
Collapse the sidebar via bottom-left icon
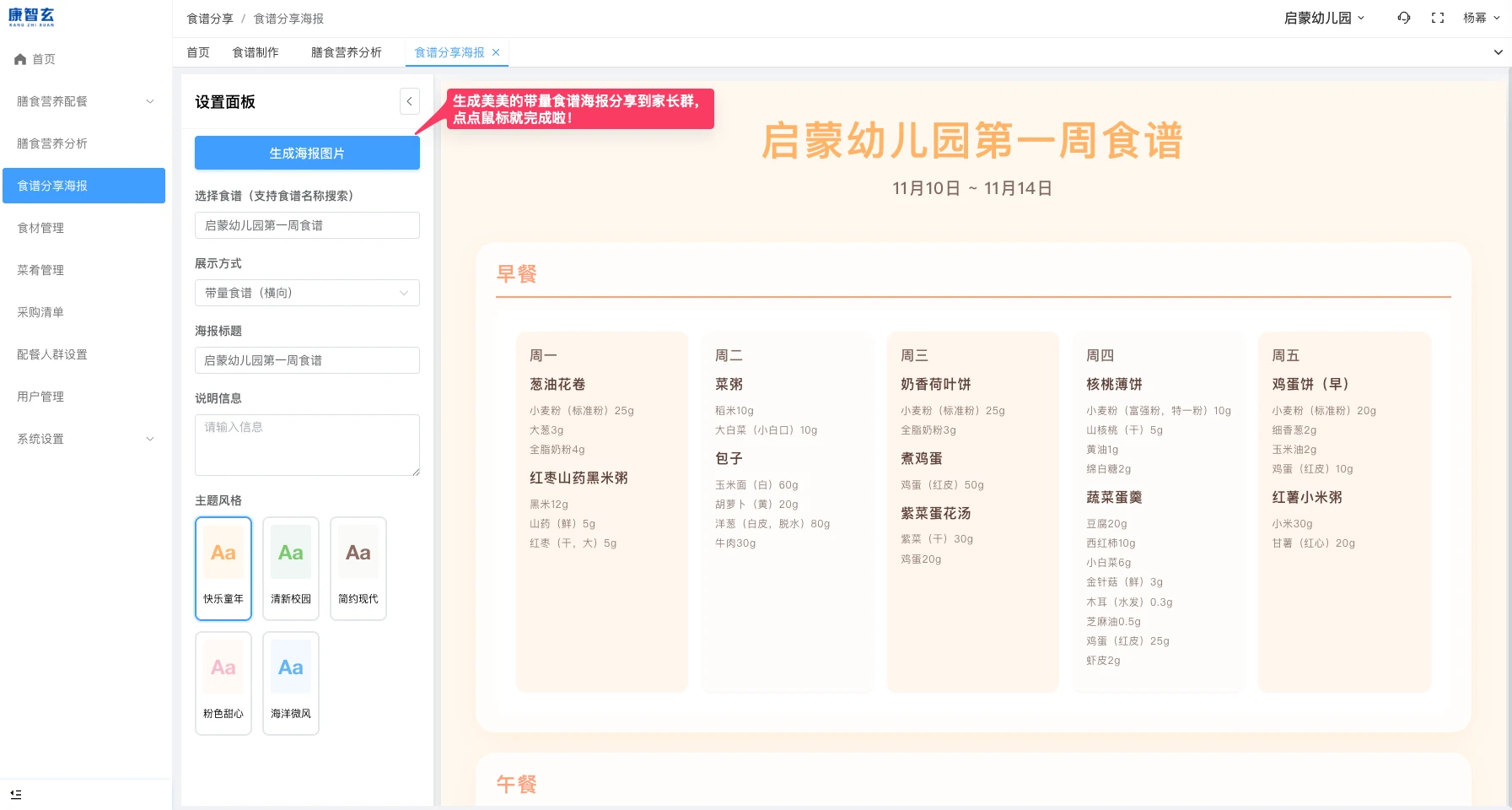tap(17, 794)
